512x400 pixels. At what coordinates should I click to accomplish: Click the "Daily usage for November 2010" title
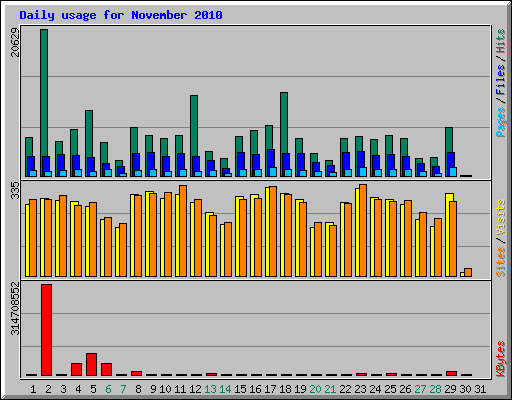pos(121,15)
